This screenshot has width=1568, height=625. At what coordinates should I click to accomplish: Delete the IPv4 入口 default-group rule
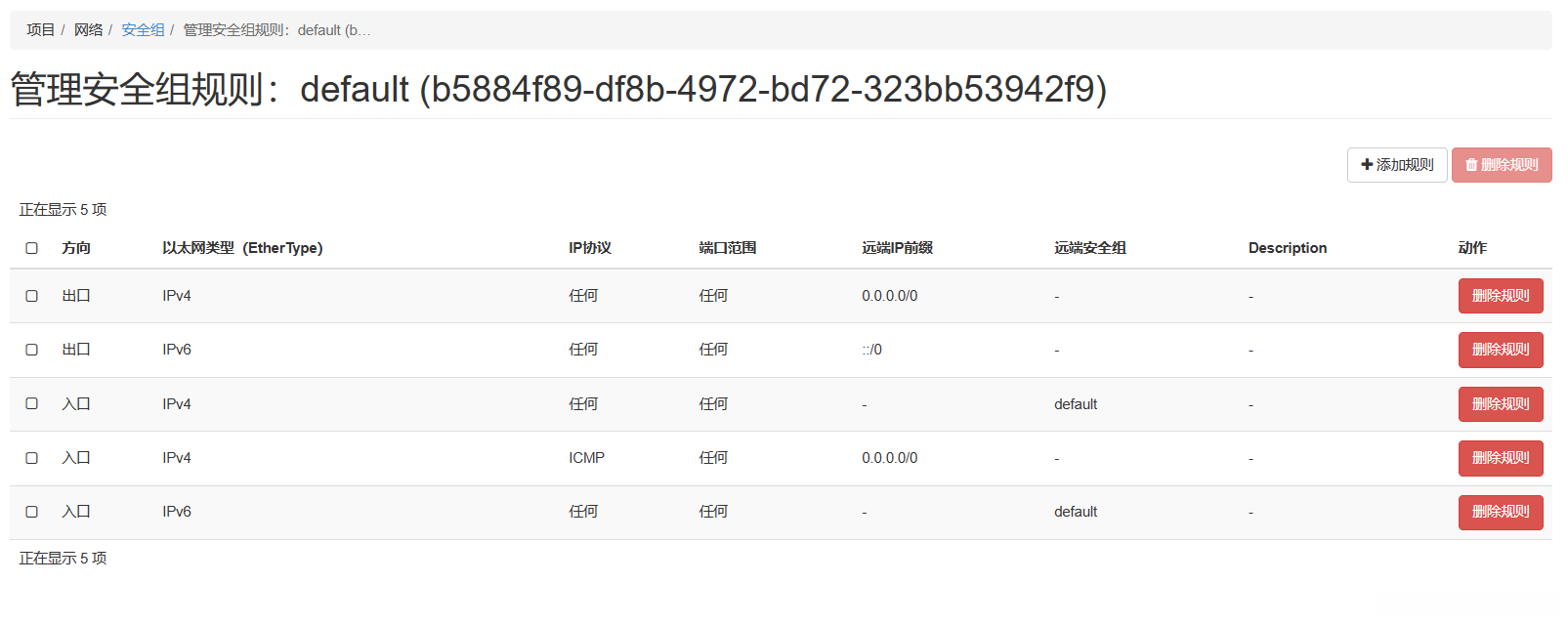(x=1500, y=404)
